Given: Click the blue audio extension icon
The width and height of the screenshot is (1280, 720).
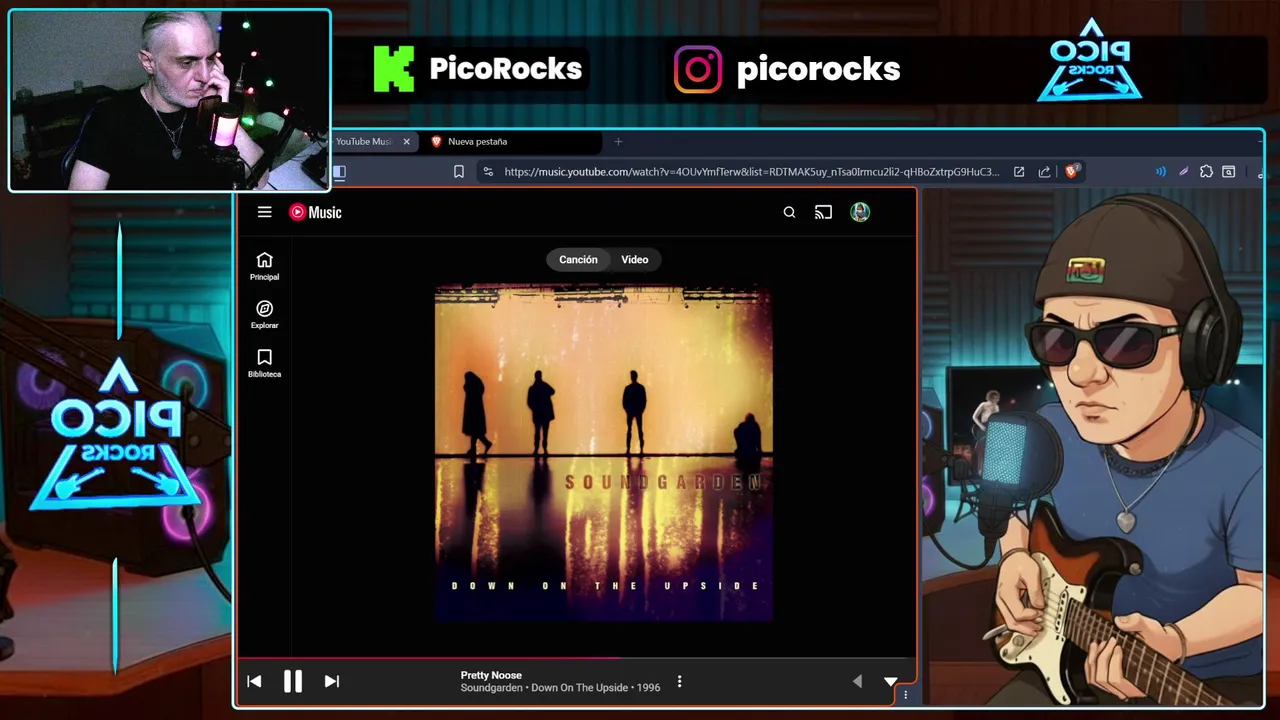Looking at the screenshot, I should click(1160, 172).
